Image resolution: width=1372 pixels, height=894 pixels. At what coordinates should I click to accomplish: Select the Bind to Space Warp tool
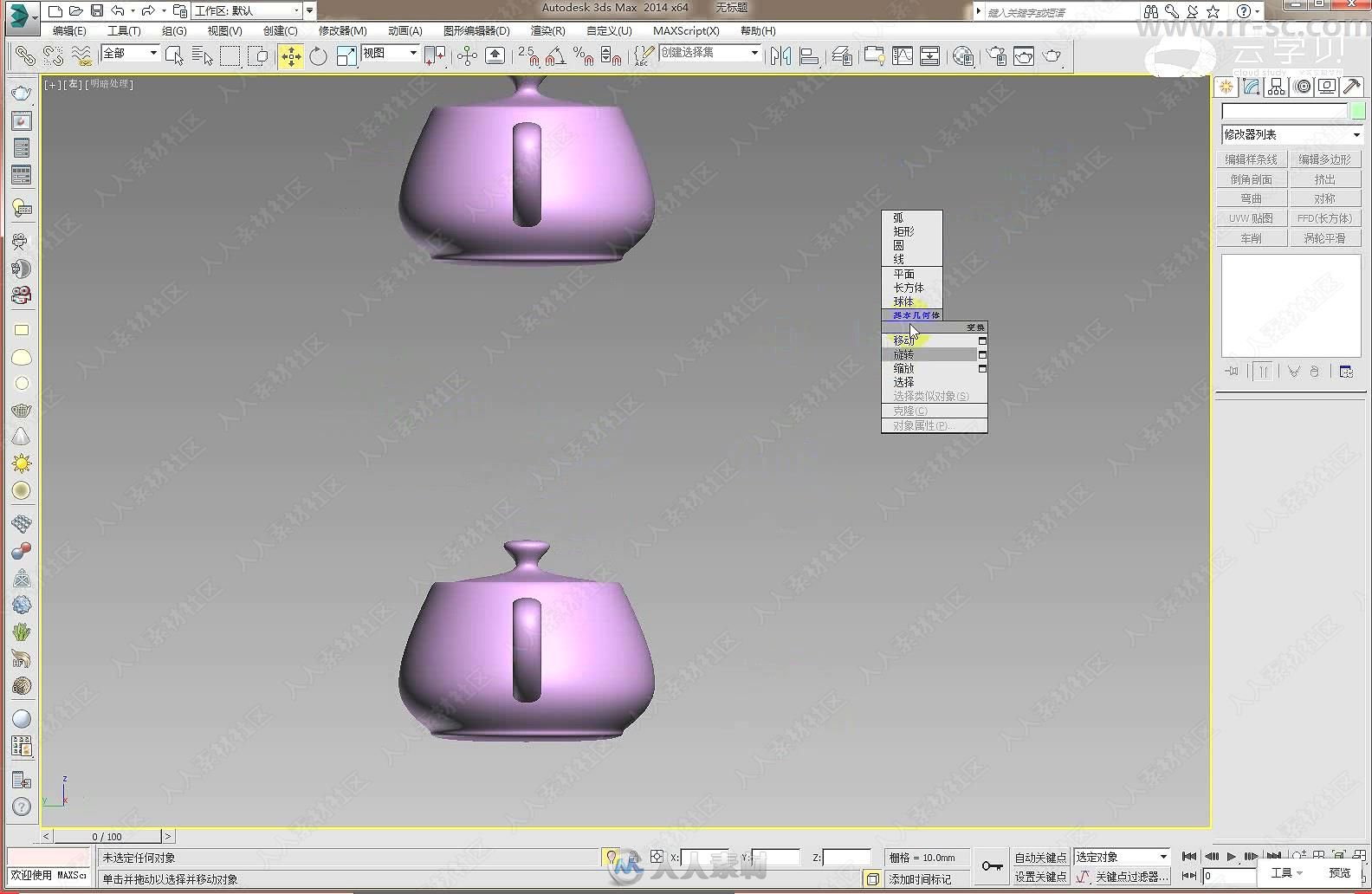click(81, 56)
